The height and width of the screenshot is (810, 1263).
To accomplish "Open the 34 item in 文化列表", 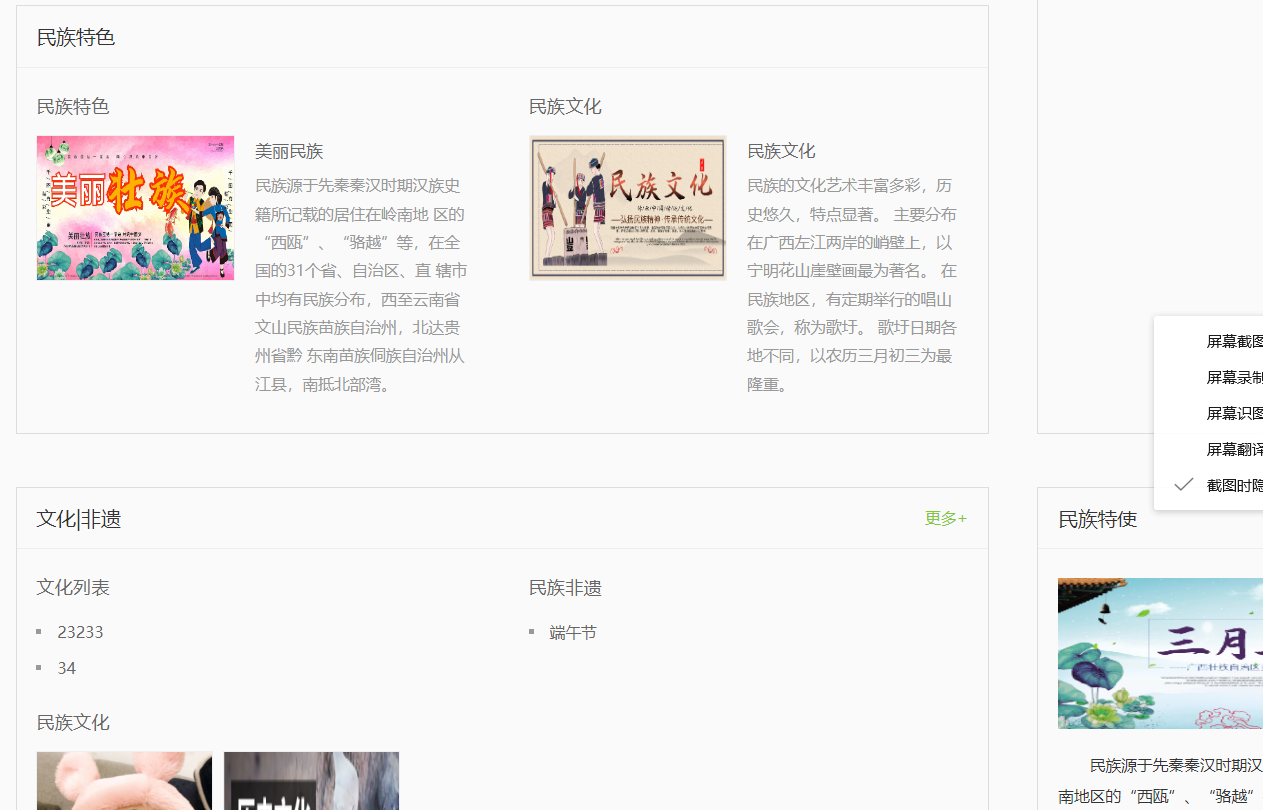I will pos(67,668).
